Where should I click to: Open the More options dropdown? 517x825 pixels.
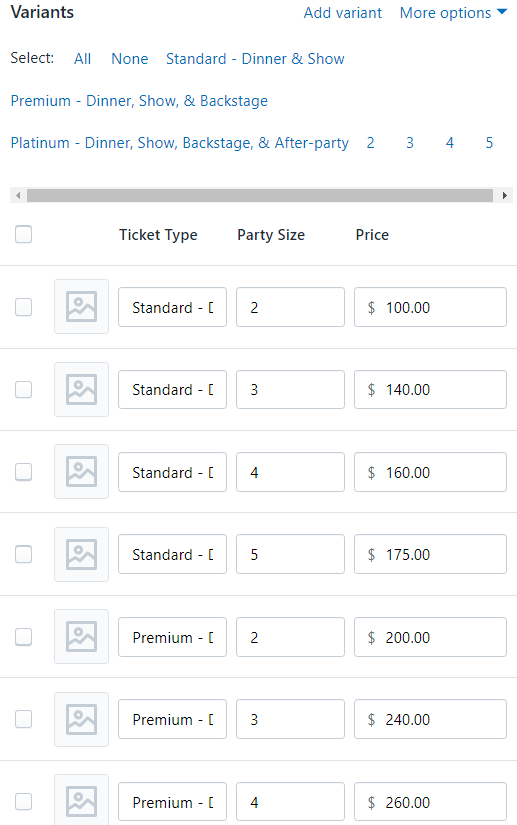(x=453, y=13)
